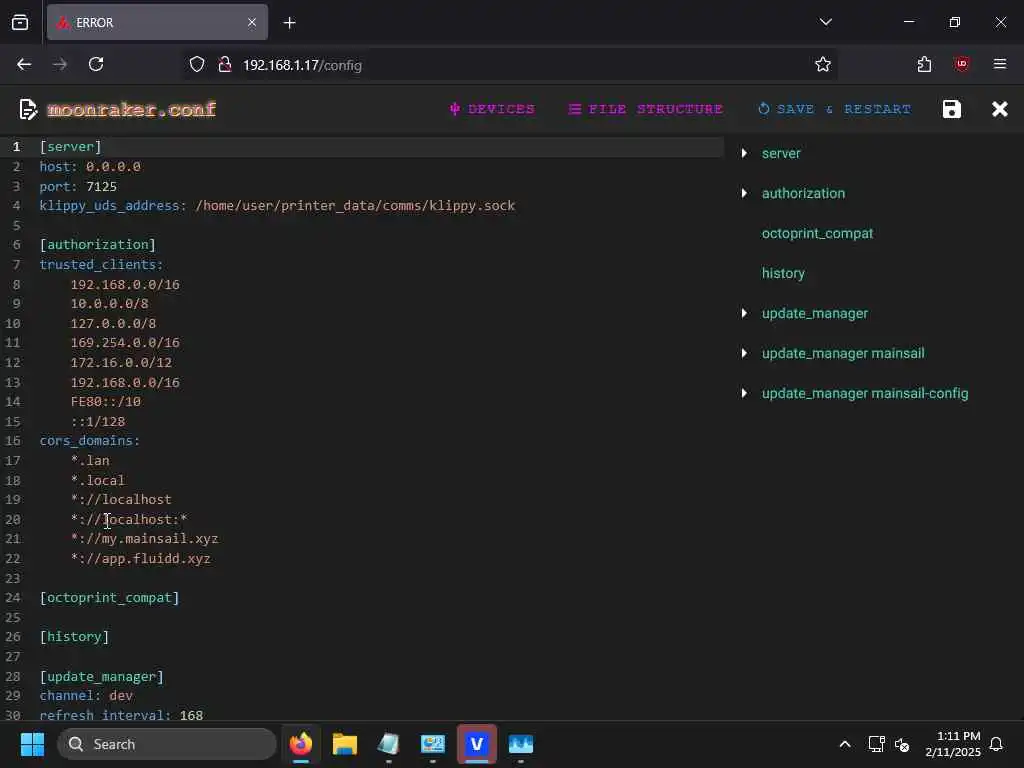Open the browser extensions puzzle icon
1024x768 pixels.
point(924,64)
